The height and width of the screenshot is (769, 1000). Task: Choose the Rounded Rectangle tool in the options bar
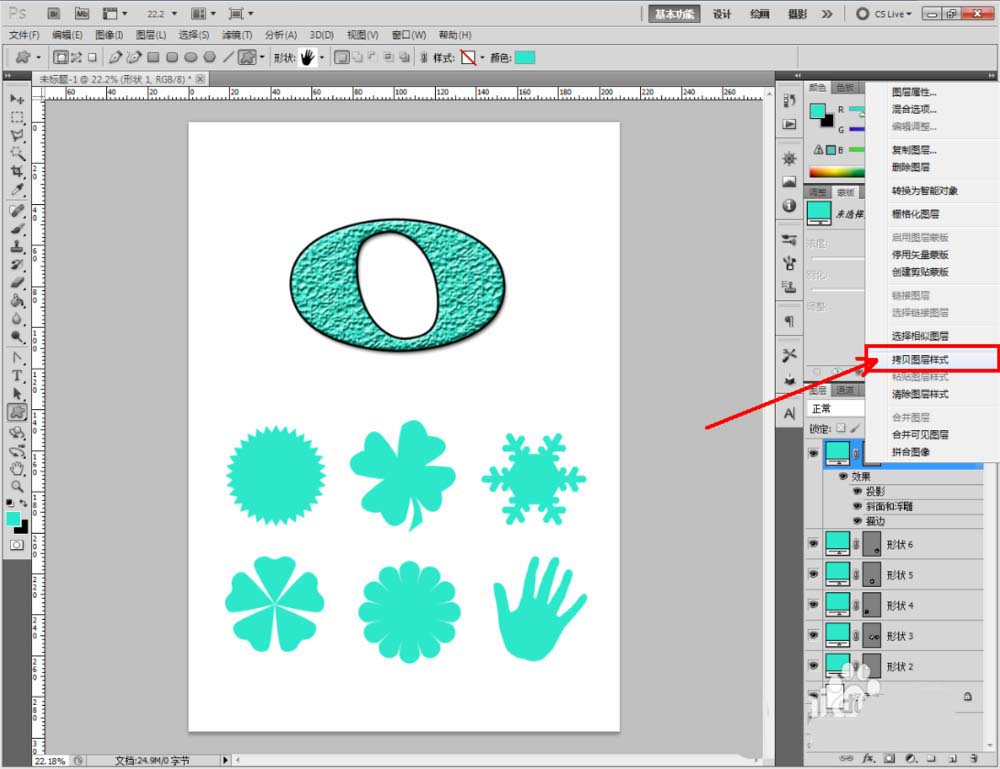[172, 57]
